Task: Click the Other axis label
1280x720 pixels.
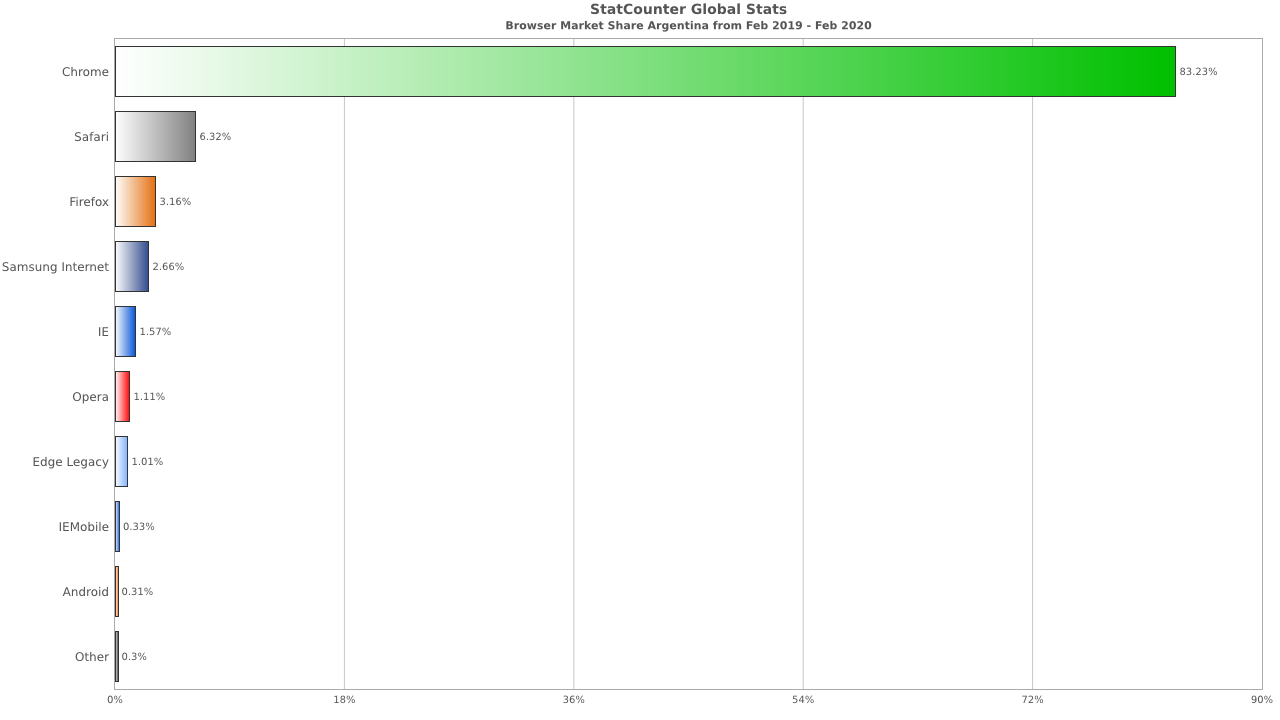Action: pyautogui.click(x=92, y=657)
